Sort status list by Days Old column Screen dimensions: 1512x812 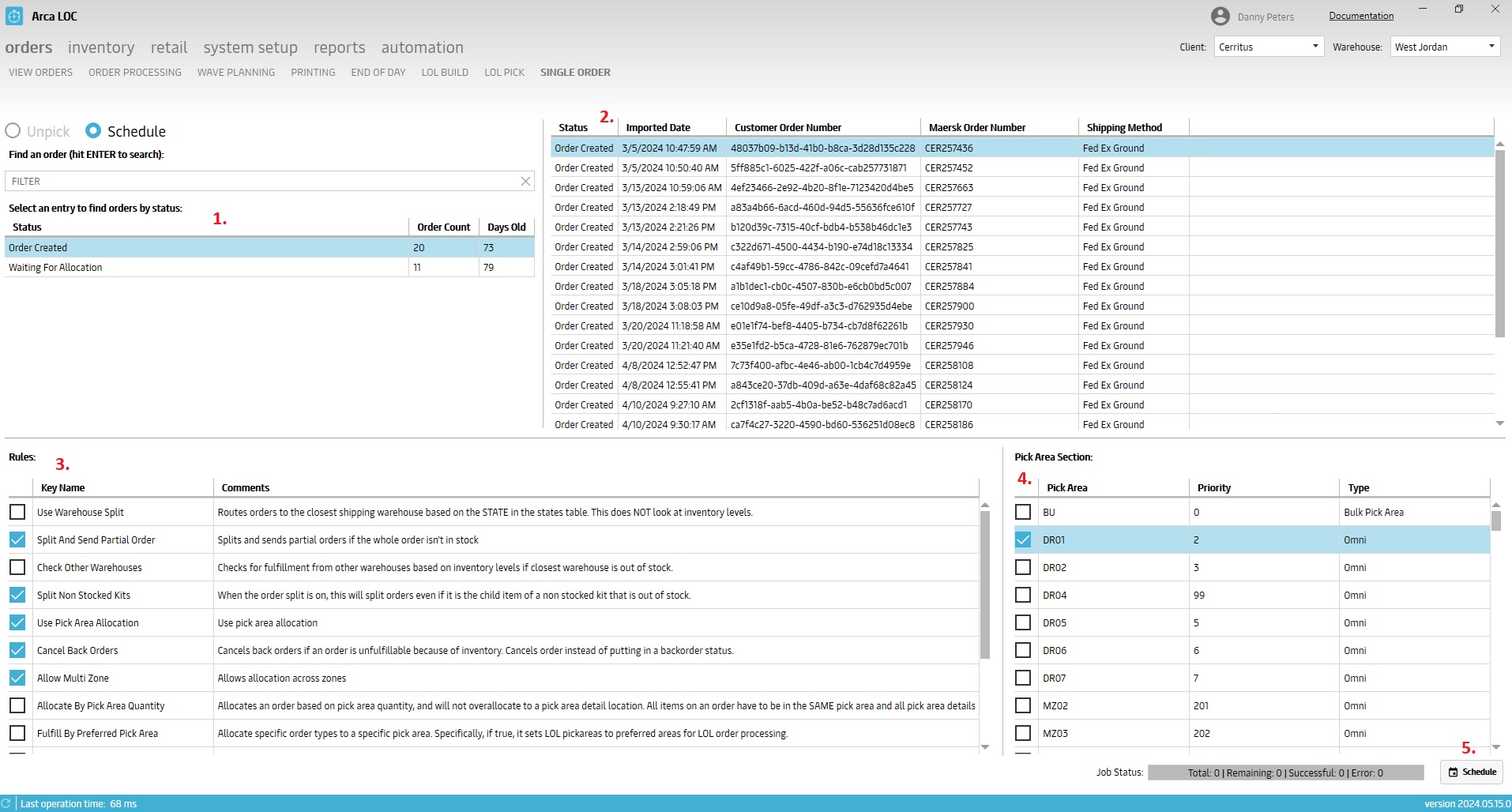point(506,227)
